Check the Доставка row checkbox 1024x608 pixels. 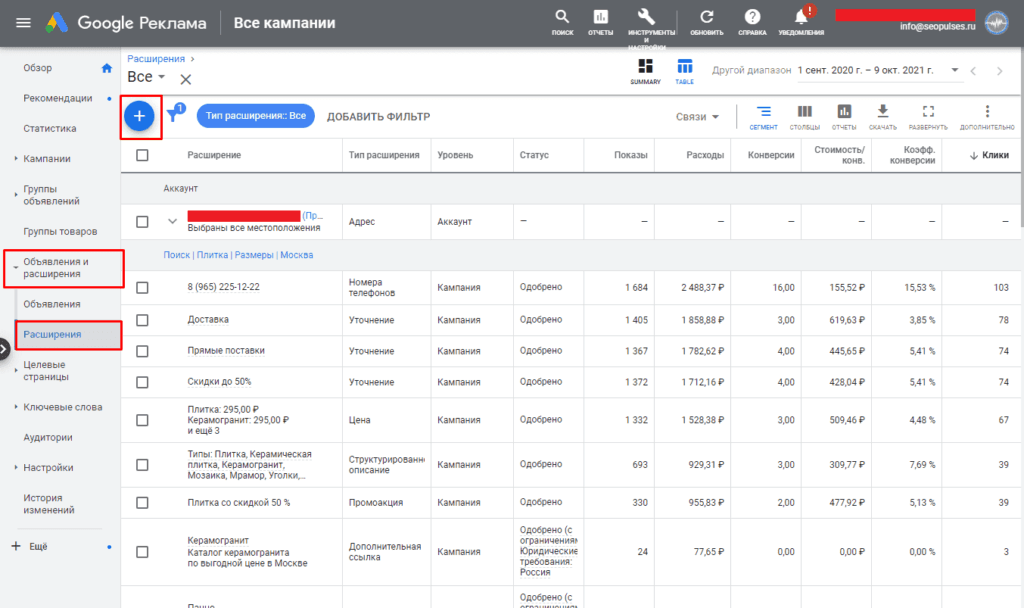(142, 320)
